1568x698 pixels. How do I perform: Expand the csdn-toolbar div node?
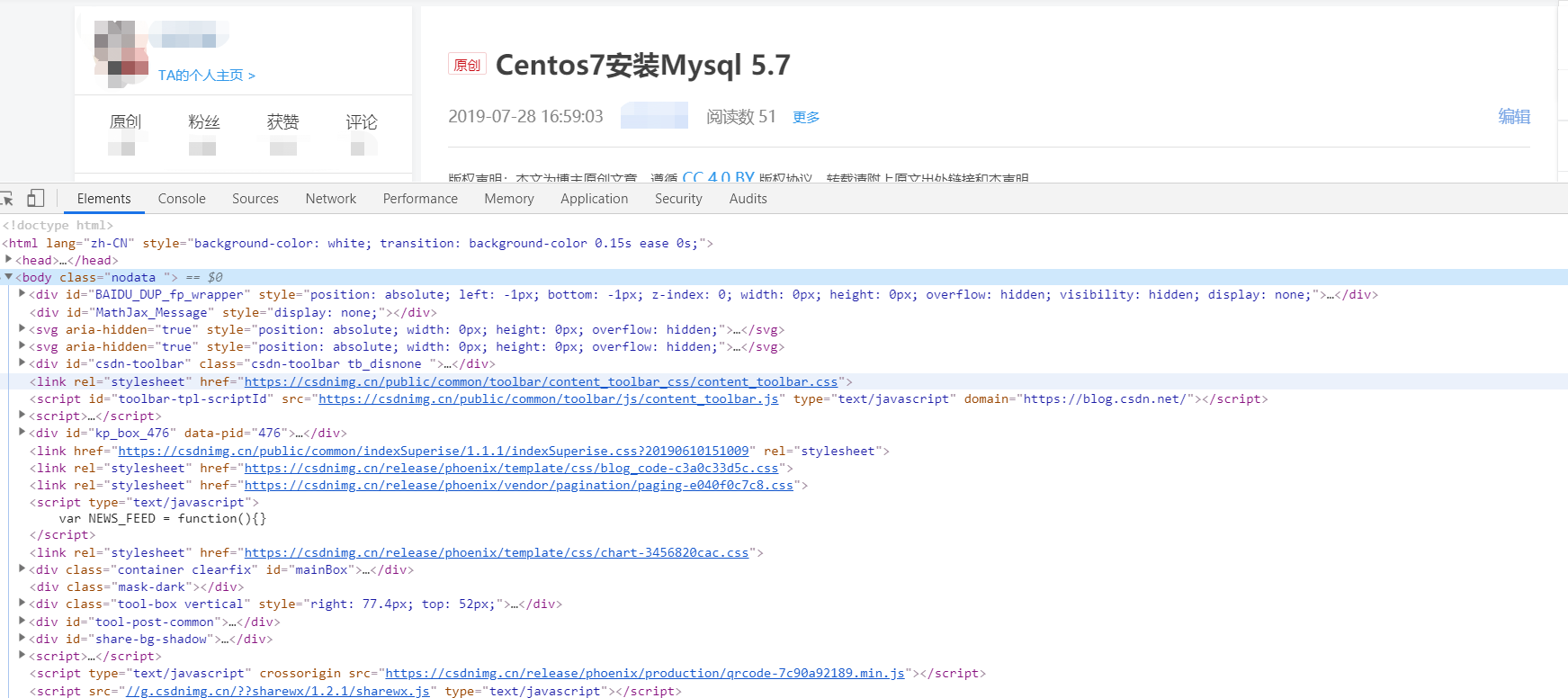click(x=22, y=363)
